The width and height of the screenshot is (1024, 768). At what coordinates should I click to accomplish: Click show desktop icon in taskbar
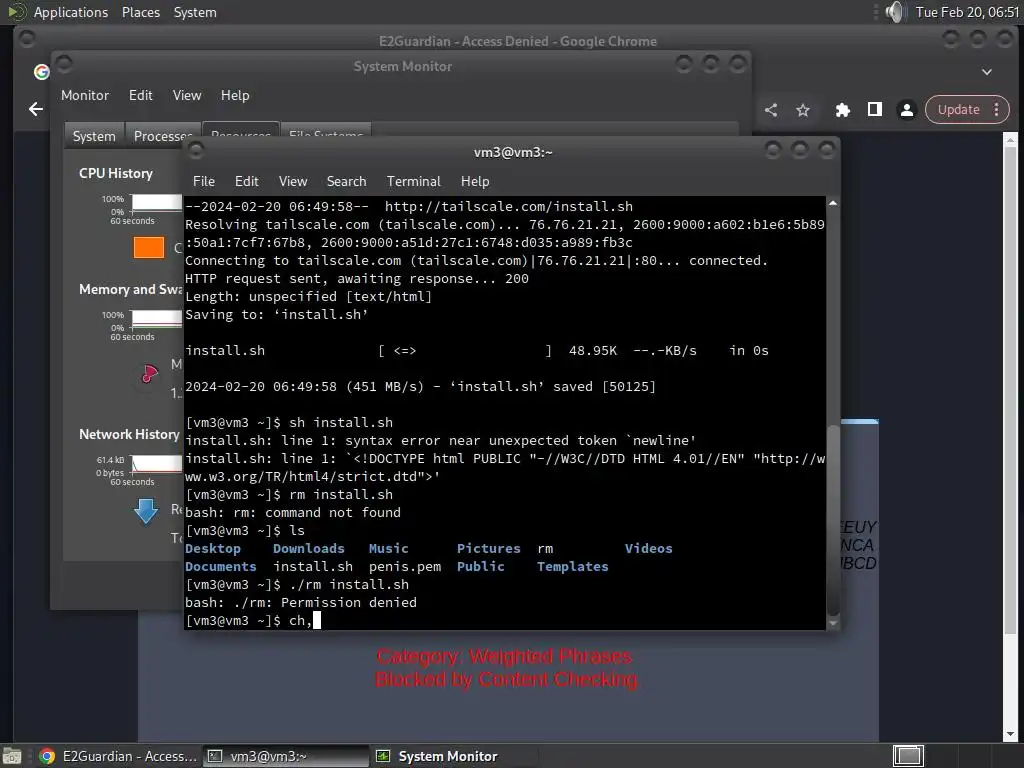tap(12, 756)
